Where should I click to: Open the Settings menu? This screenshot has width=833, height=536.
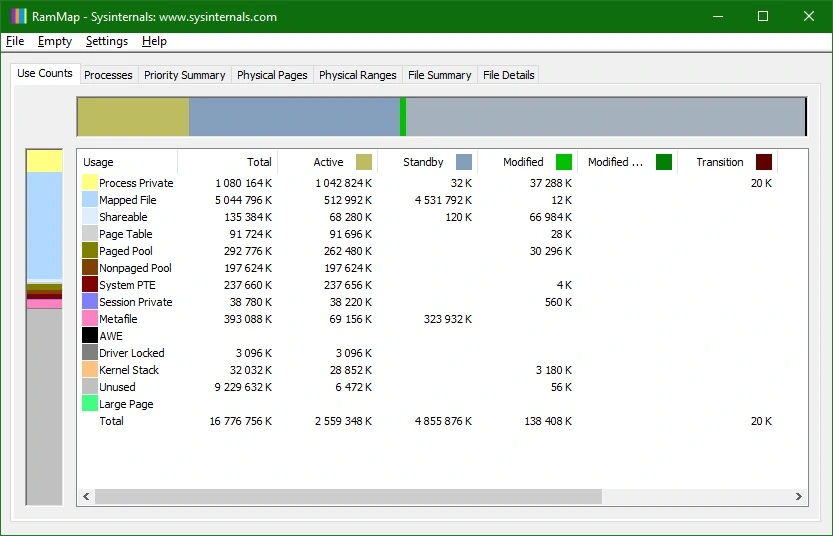tap(107, 41)
